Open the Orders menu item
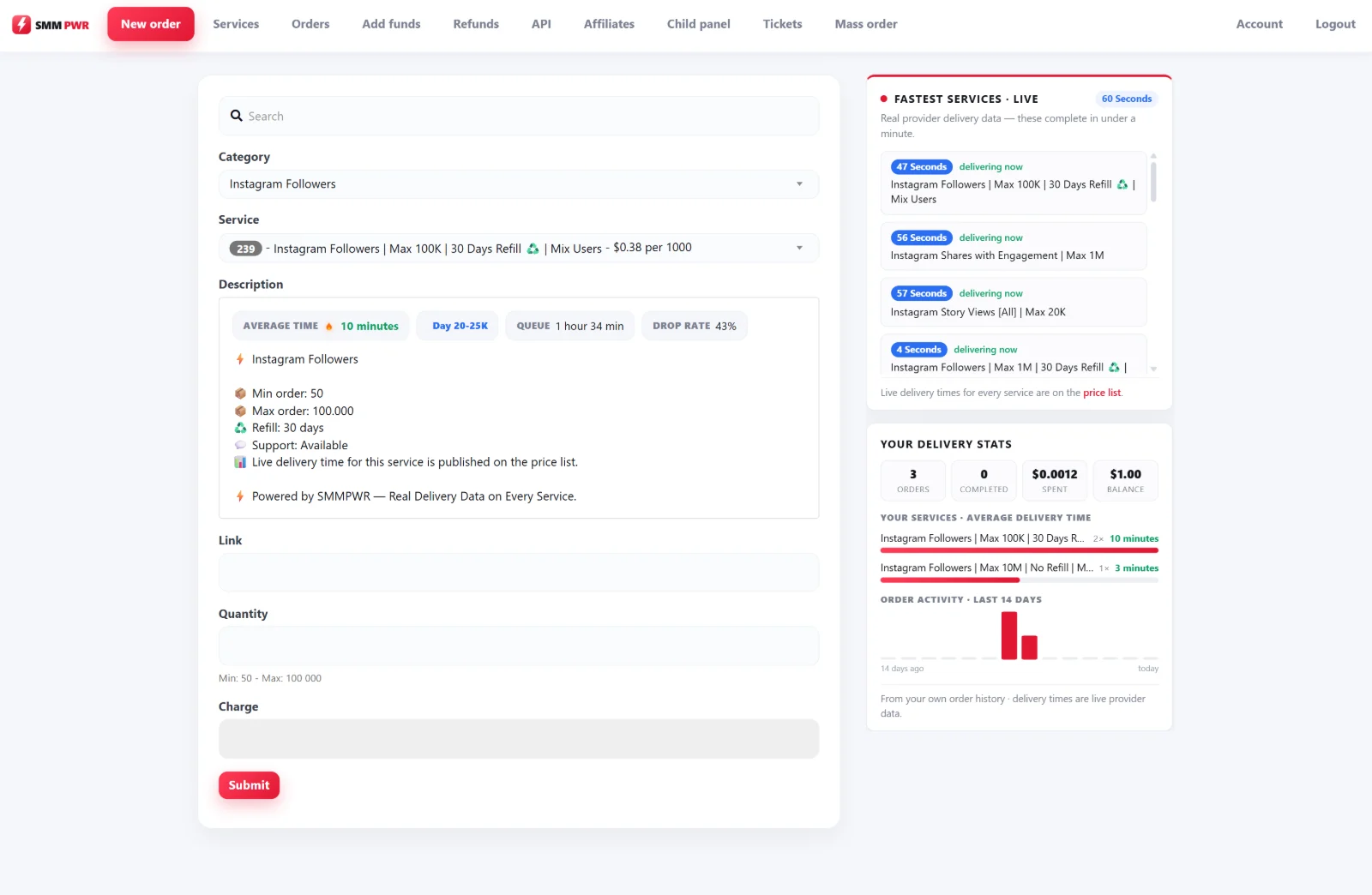 click(310, 24)
